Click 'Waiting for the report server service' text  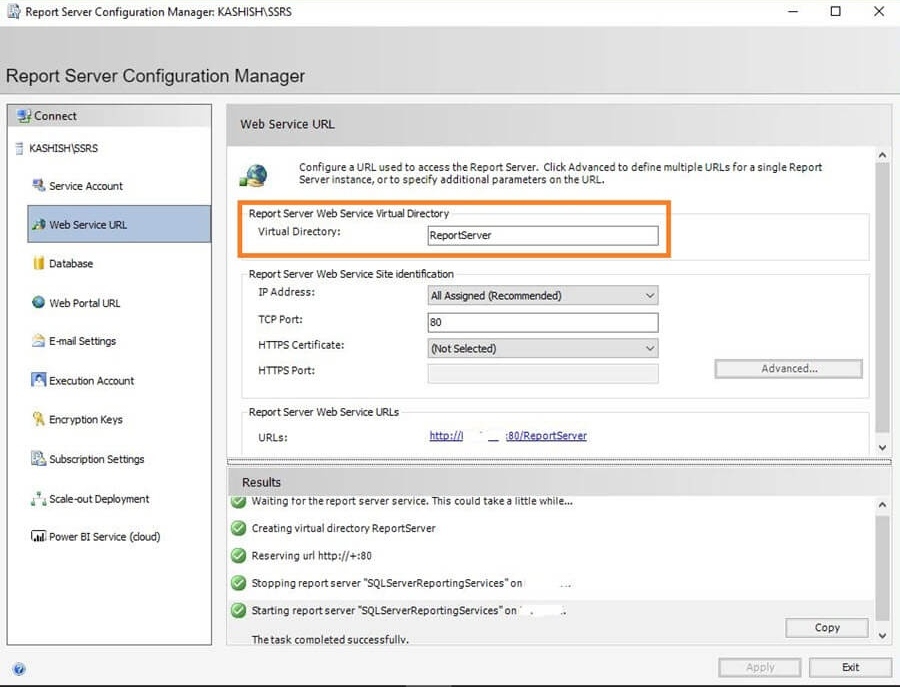pos(412,501)
